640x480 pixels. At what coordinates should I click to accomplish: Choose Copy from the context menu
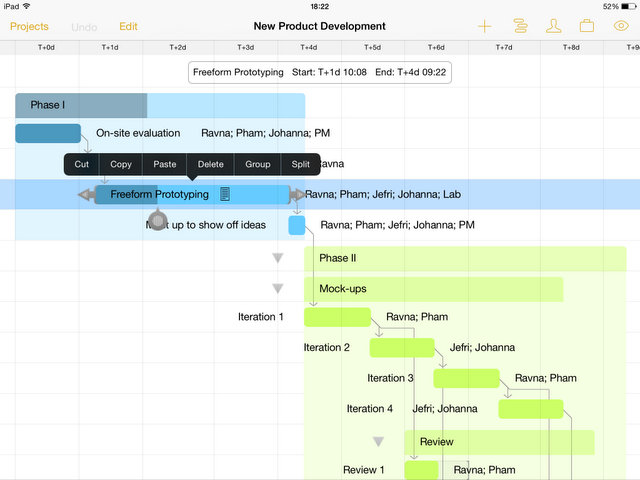point(121,164)
